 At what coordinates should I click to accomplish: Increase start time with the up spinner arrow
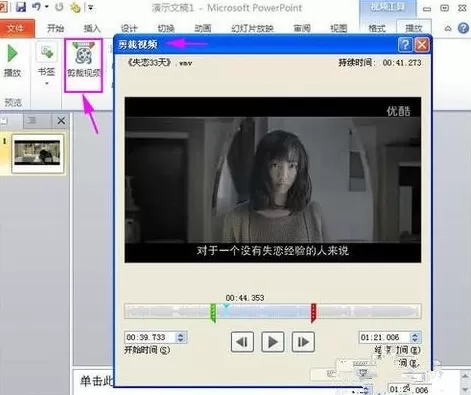pos(181,335)
